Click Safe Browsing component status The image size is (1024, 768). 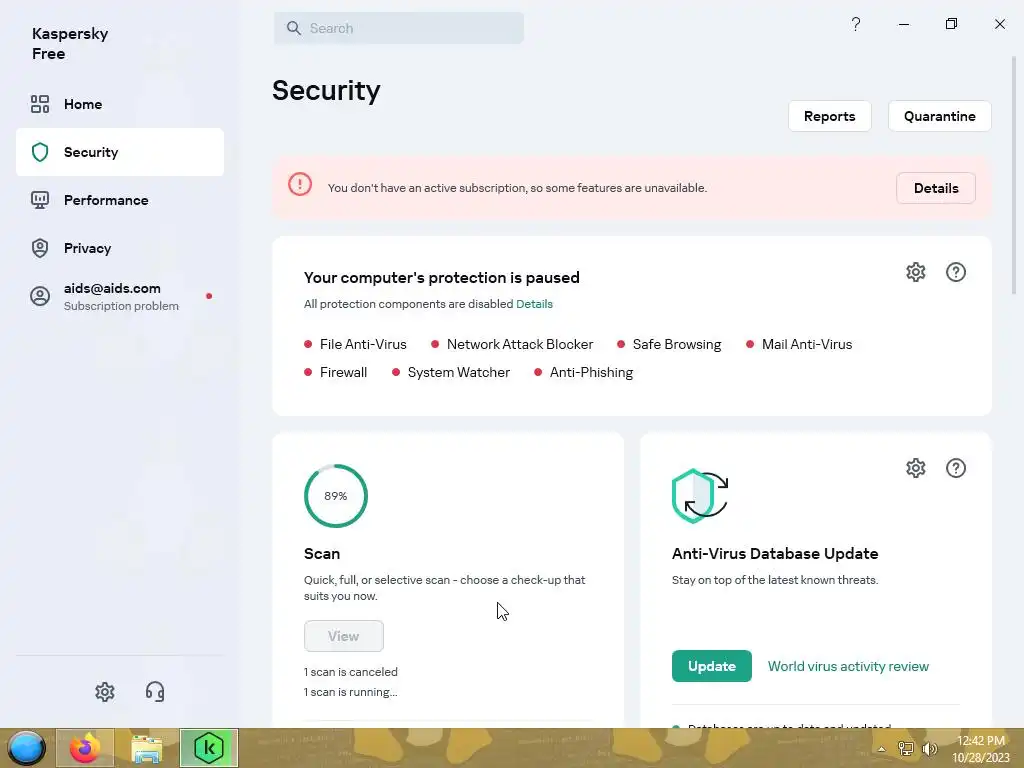pos(669,344)
